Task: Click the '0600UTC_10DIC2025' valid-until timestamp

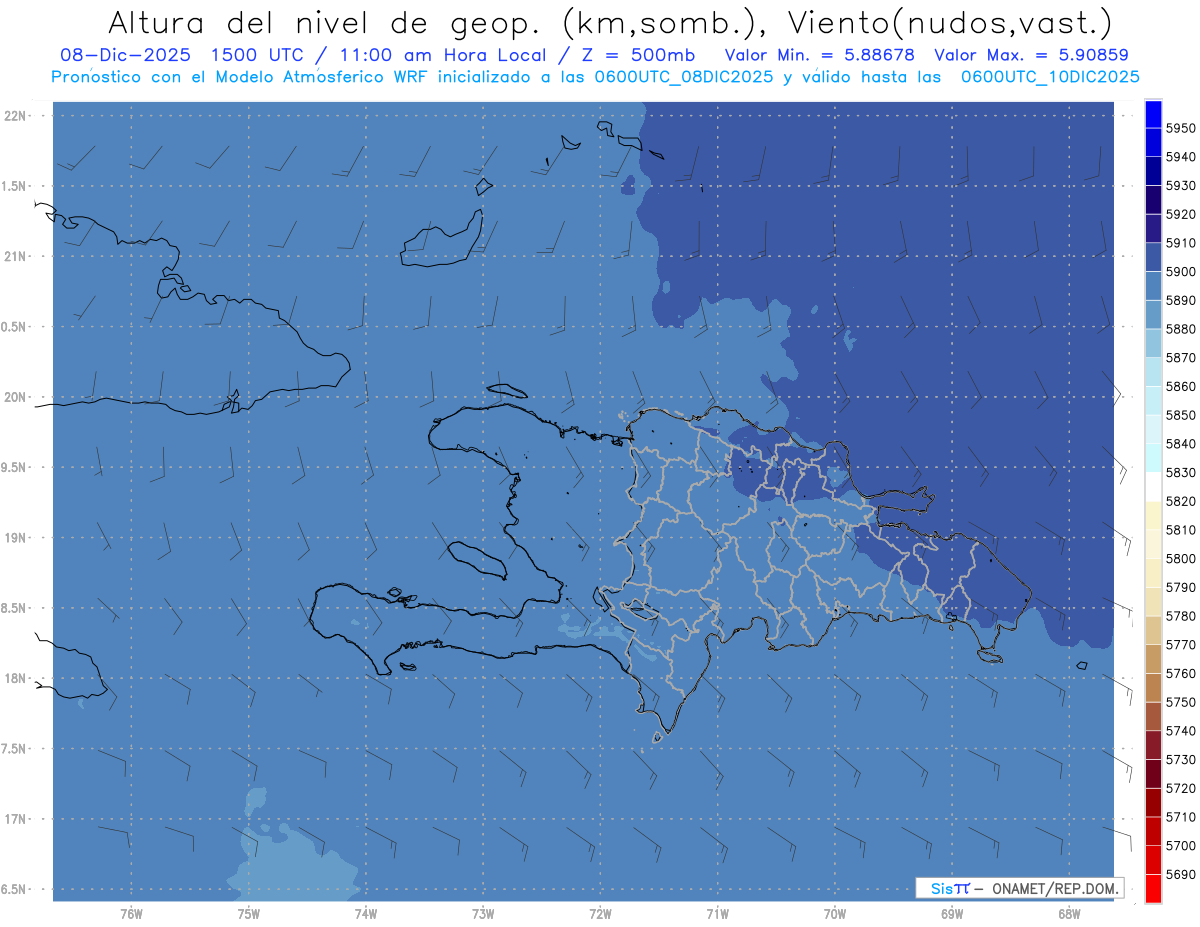Action: 1049,77
